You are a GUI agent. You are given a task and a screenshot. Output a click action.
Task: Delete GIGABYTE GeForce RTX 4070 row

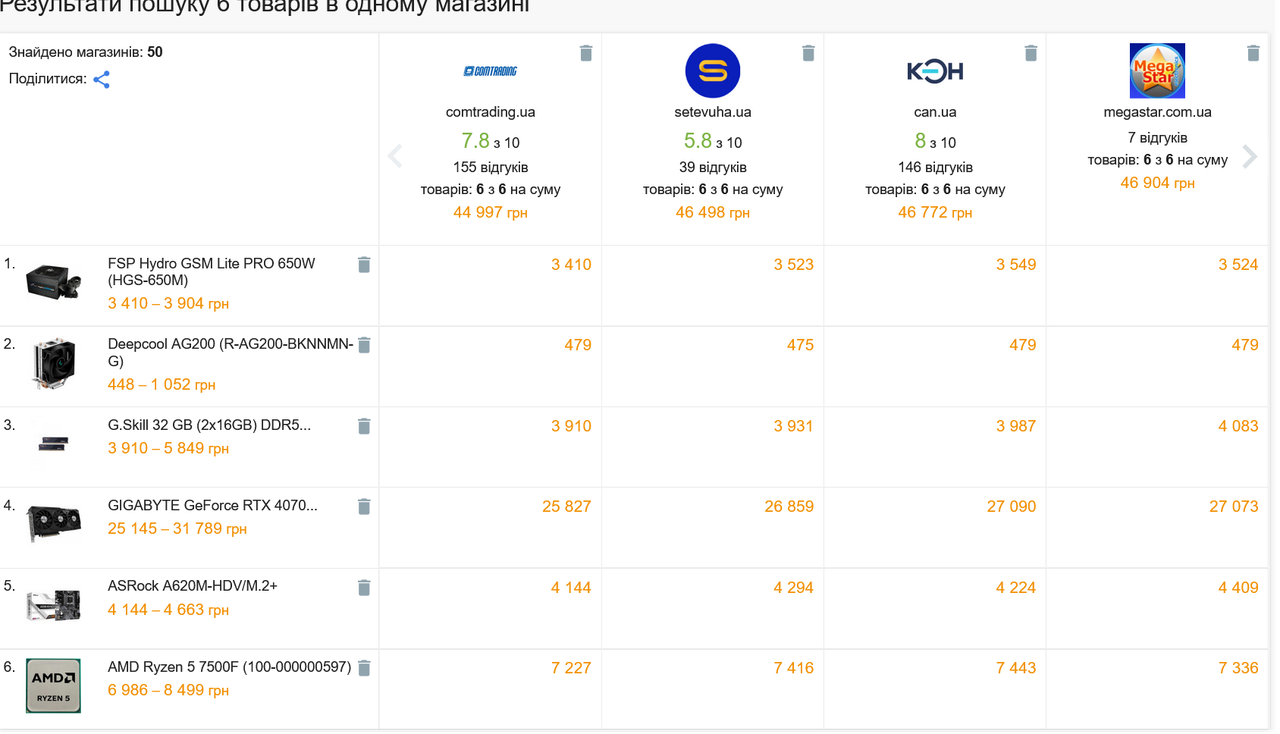coord(364,507)
